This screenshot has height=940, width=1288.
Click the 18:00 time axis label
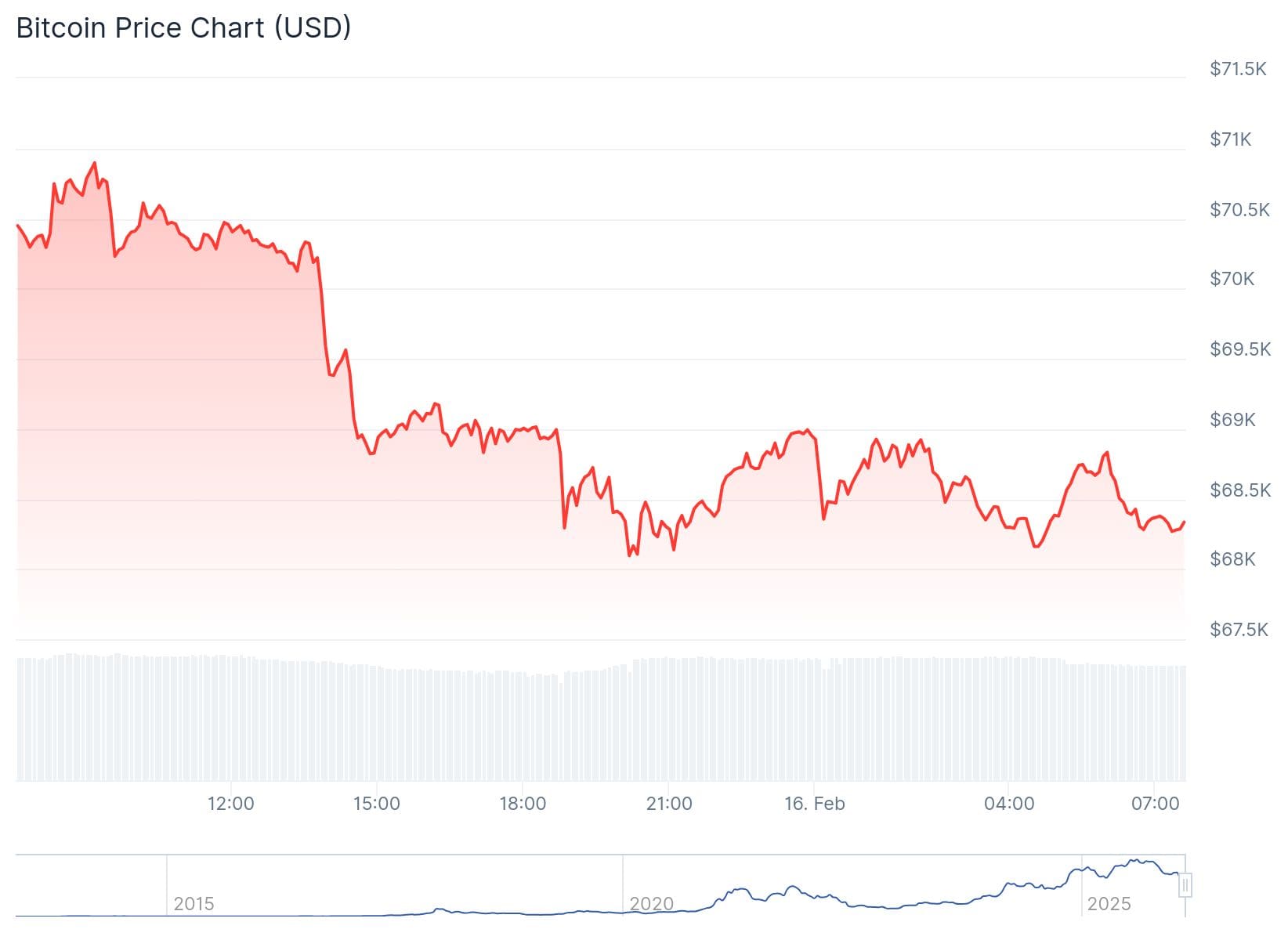(523, 804)
